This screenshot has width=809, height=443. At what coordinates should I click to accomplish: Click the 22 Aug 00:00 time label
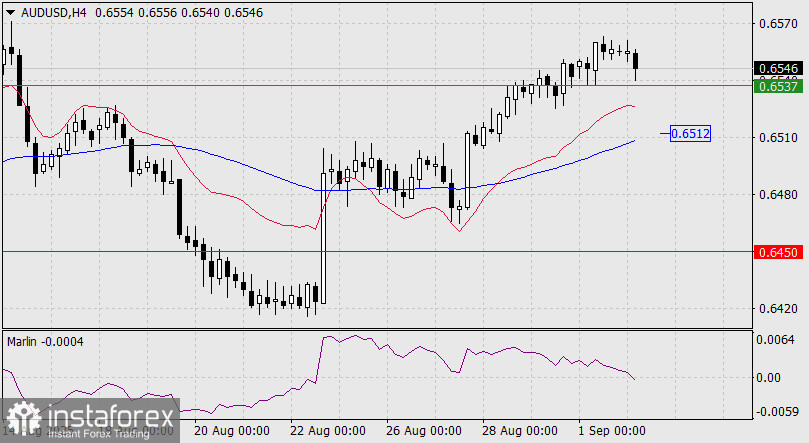coord(328,431)
